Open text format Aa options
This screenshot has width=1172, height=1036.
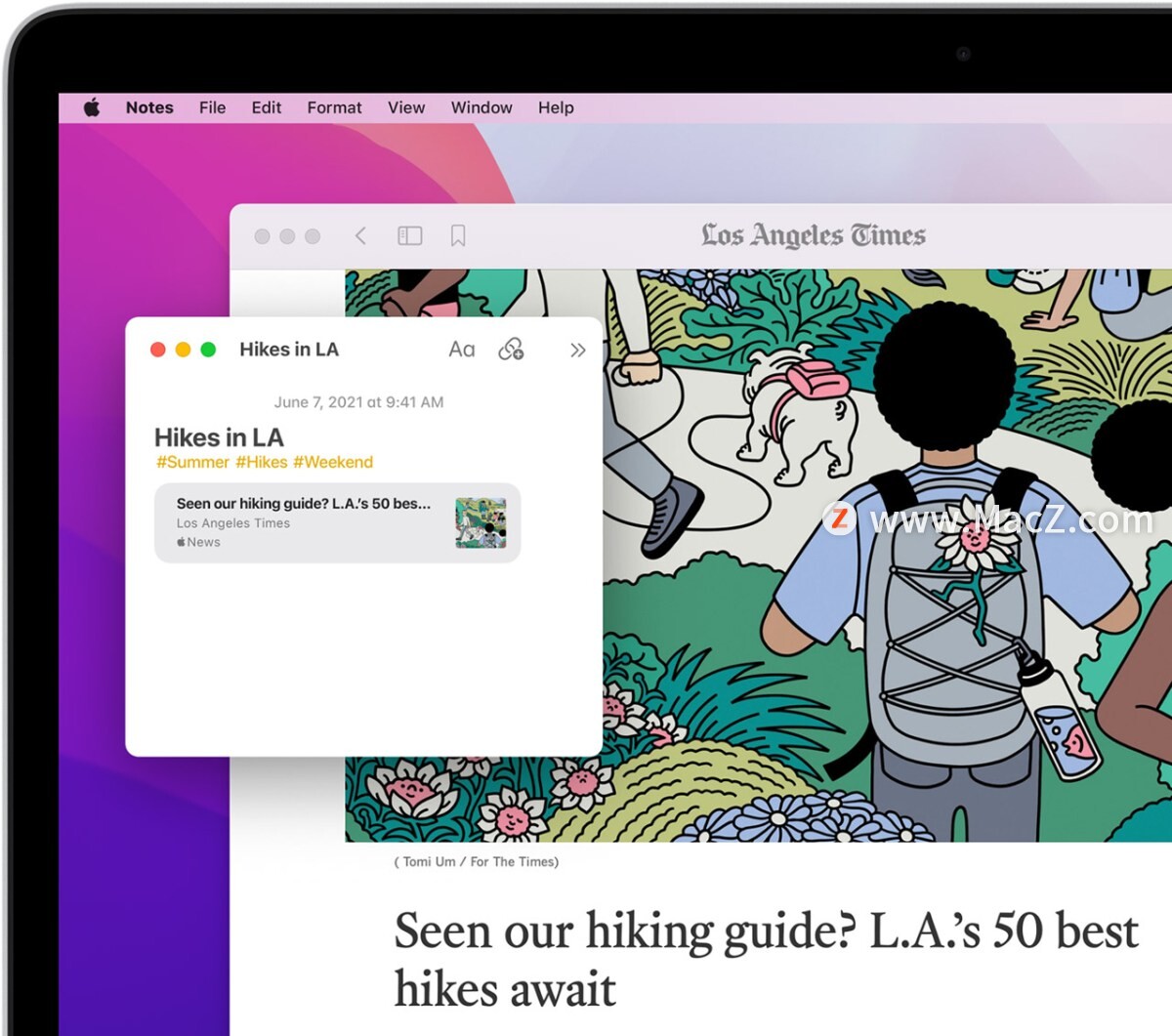[x=462, y=350]
